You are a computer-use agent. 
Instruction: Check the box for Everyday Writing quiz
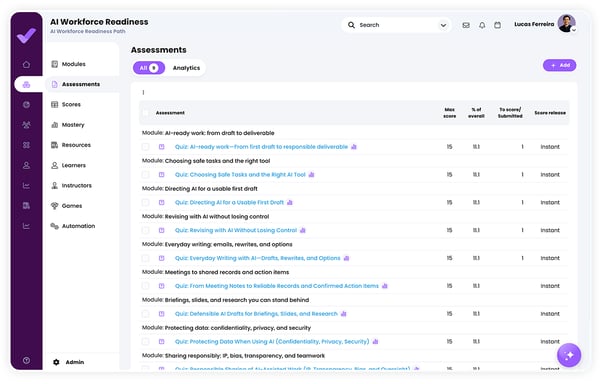coord(145,258)
